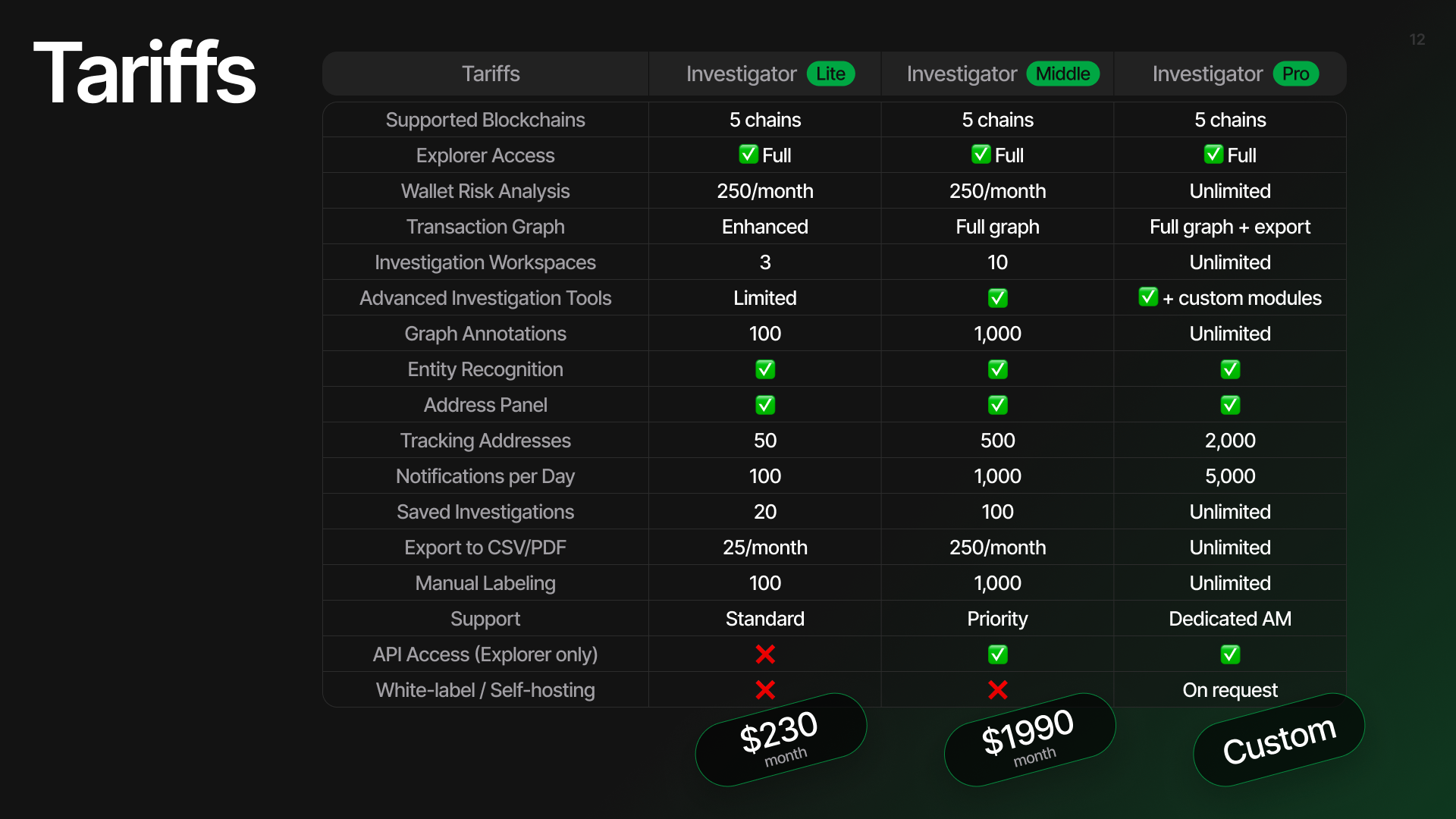Click Pro Entity Recognition checkmark
Screen dimensions: 1456x819
tap(1230, 369)
